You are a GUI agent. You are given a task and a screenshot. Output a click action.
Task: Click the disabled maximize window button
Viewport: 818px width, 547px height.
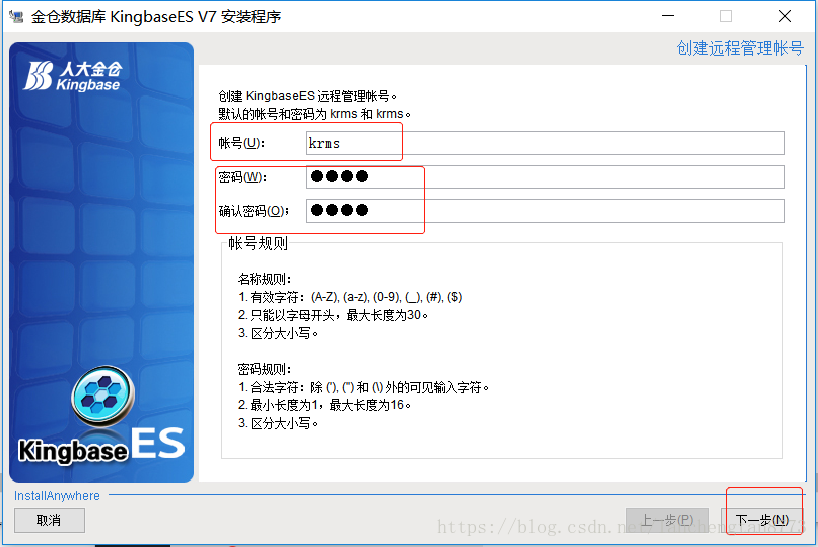(x=726, y=16)
